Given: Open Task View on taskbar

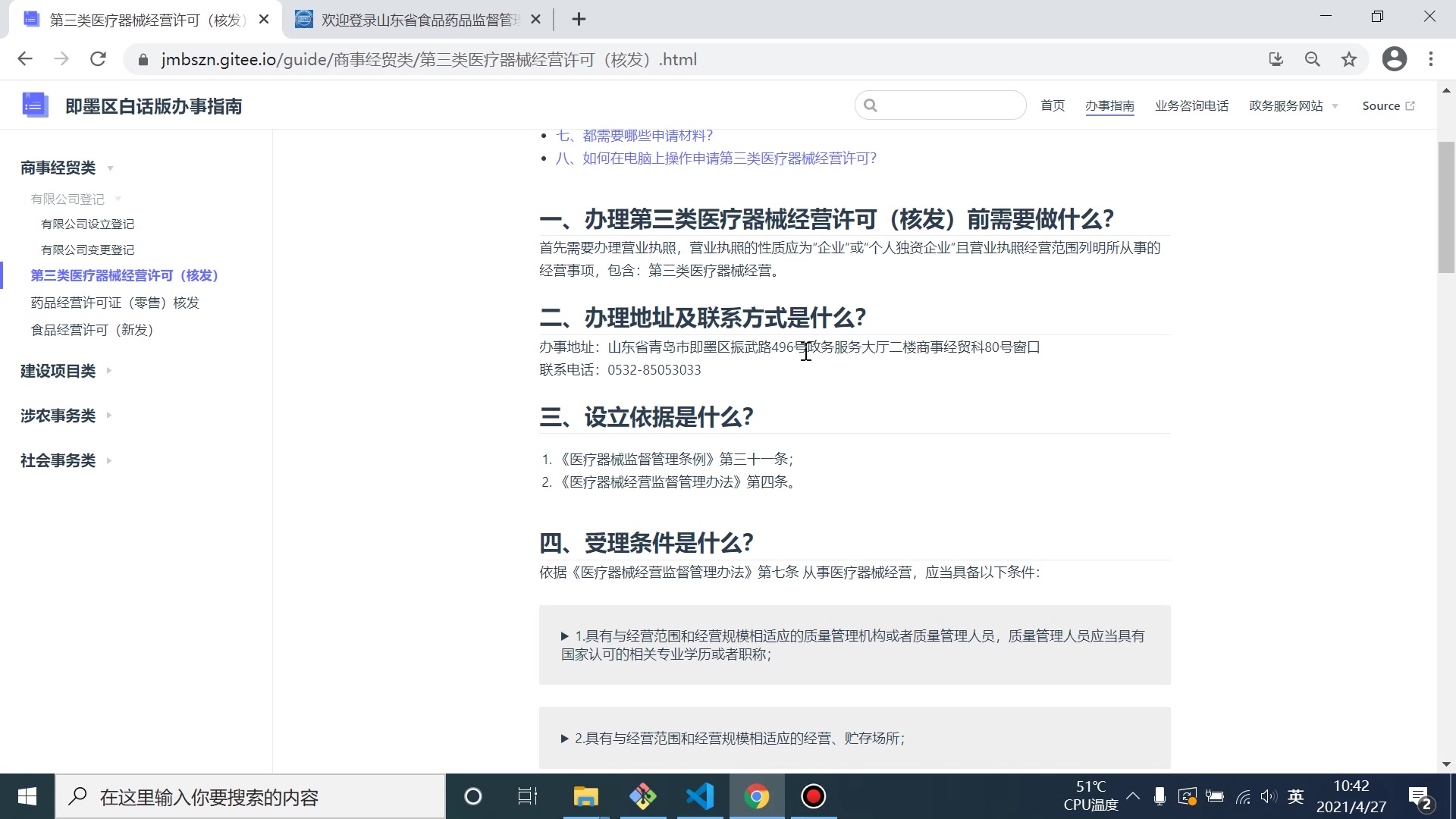Looking at the screenshot, I should point(528,797).
